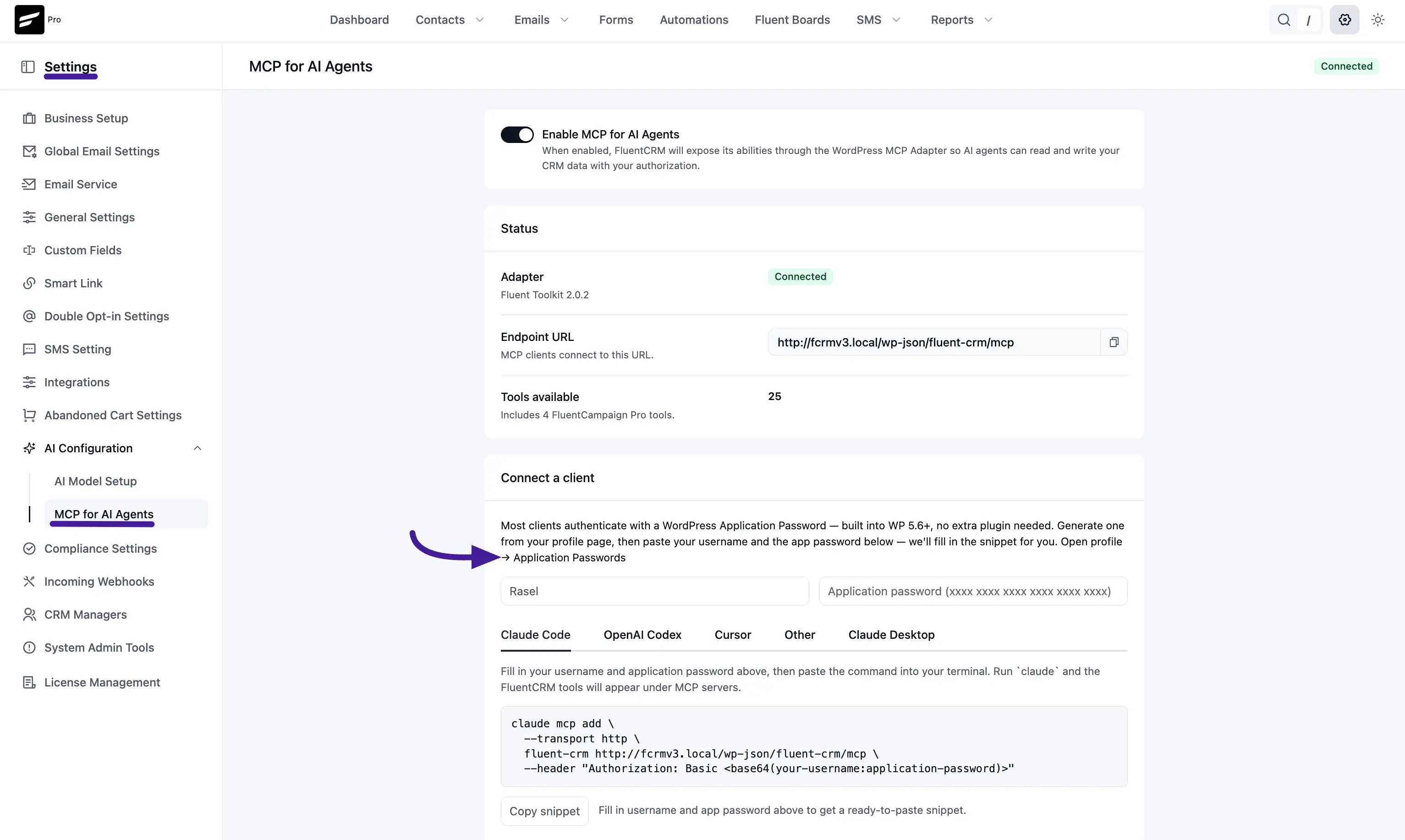The image size is (1405, 840).
Task: Open Custom Fields settings page
Action: coord(83,250)
